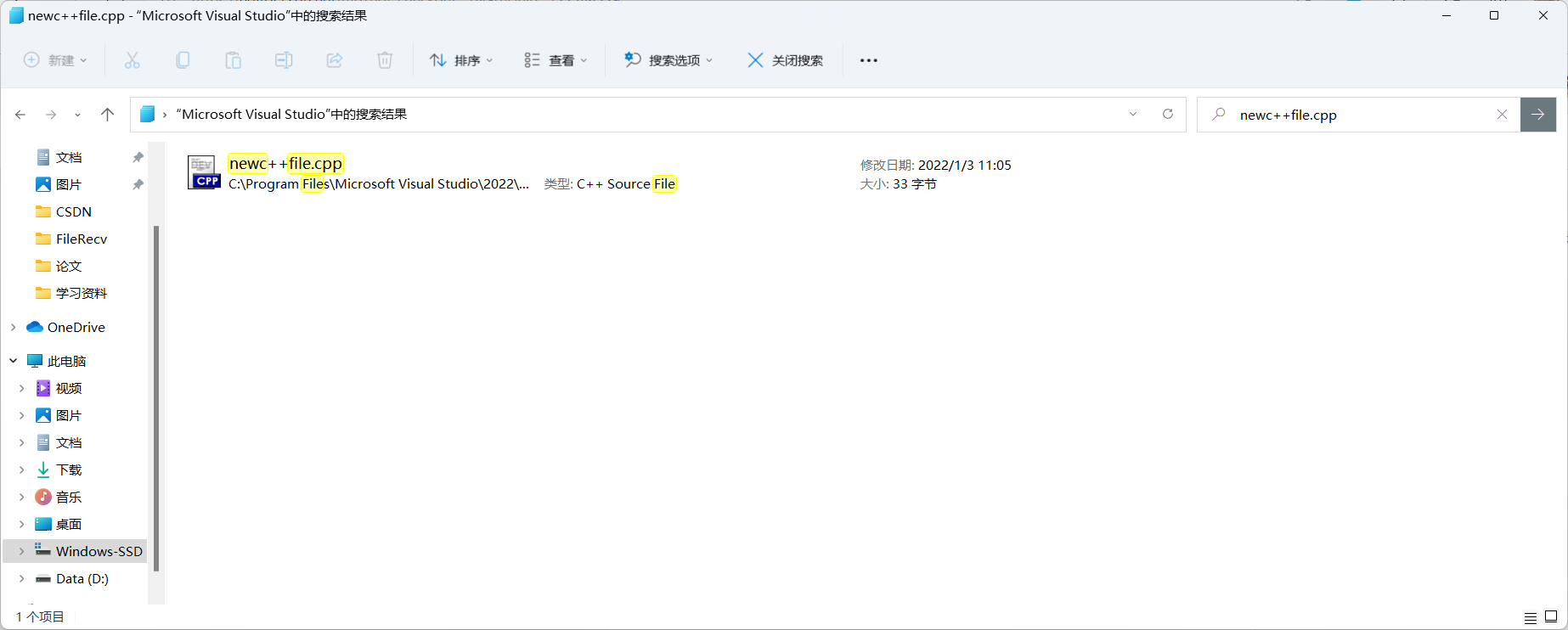Image resolution: width=1568 pixels, height=630 pixels.
Task: Click the address bar search results path
Action: click(291, 115)
